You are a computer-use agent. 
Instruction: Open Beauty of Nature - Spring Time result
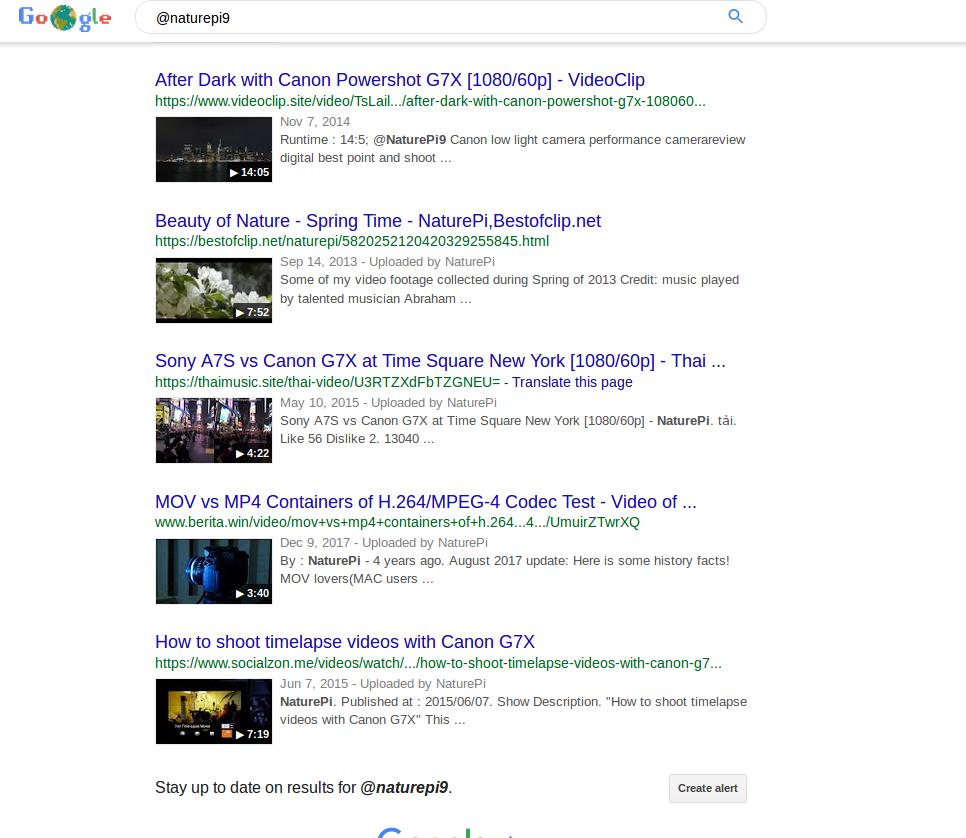click(378, 221)
